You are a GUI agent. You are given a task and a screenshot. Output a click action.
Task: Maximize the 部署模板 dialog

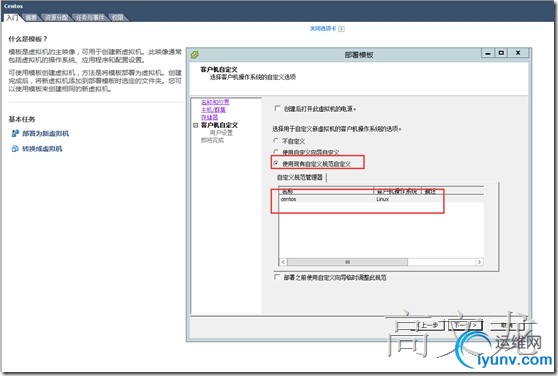(501, 53)
